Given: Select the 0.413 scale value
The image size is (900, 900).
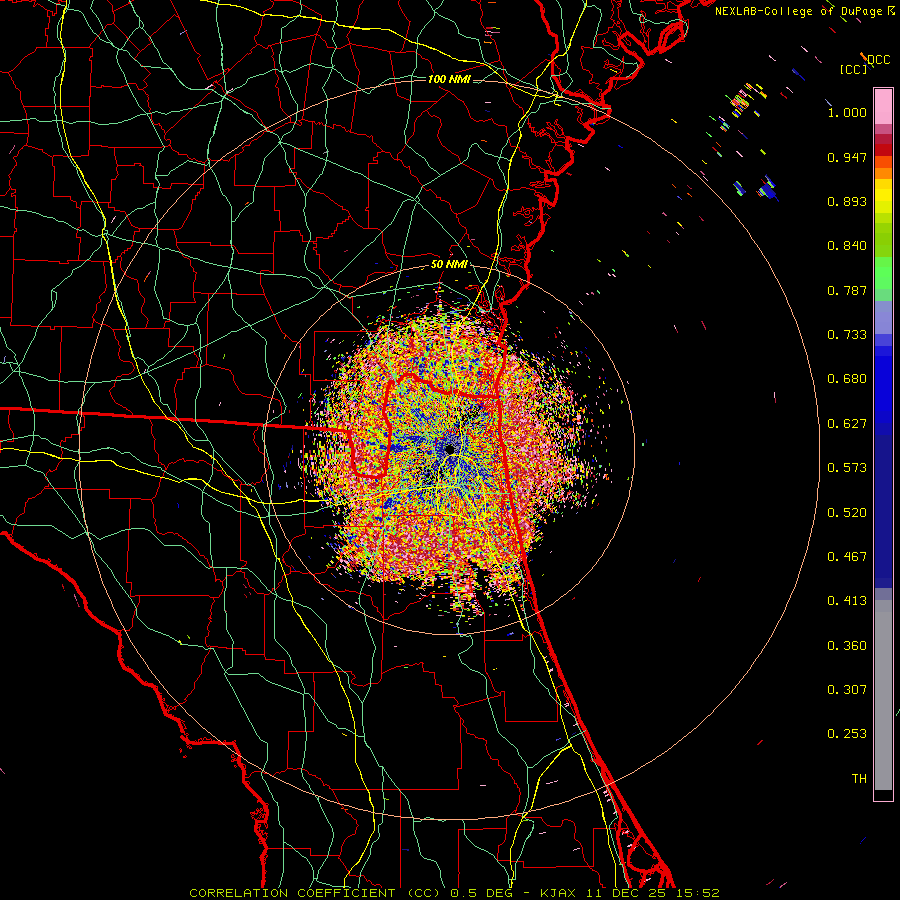Looking at the screenshot, I should pos(847,601).
